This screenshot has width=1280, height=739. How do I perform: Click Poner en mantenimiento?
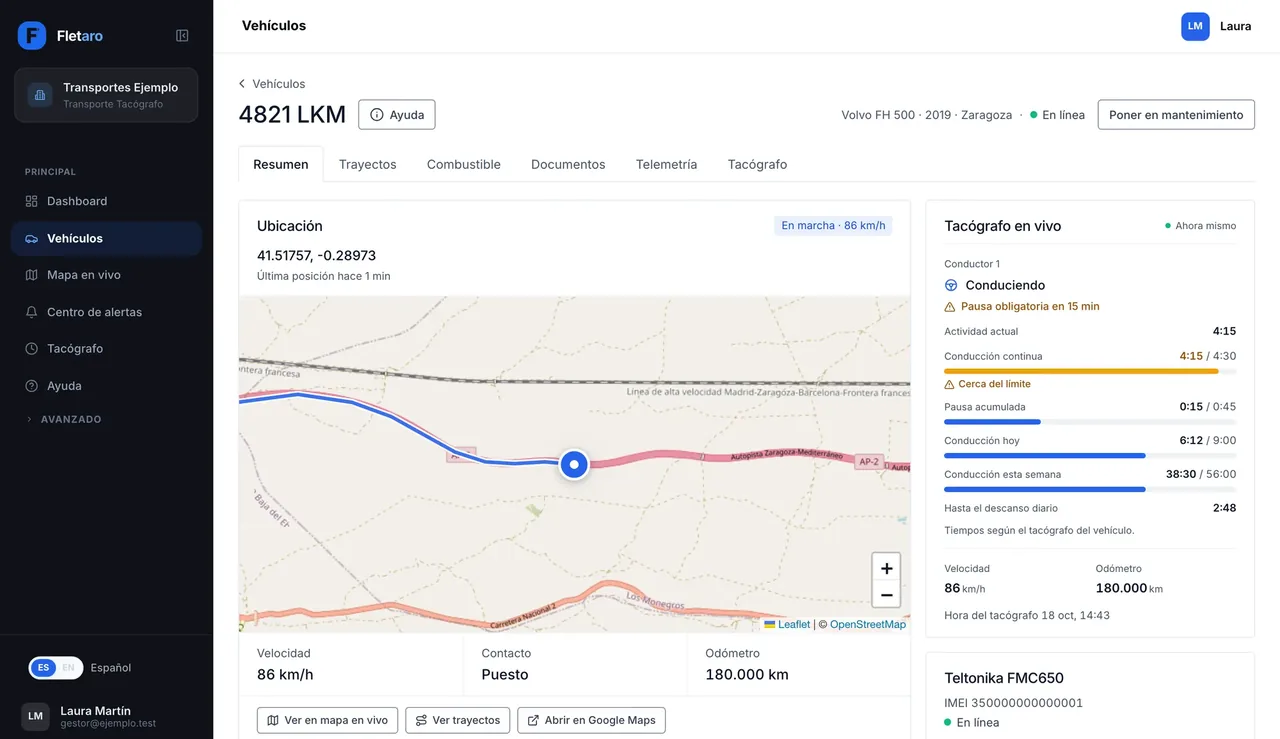(1176, 115)
